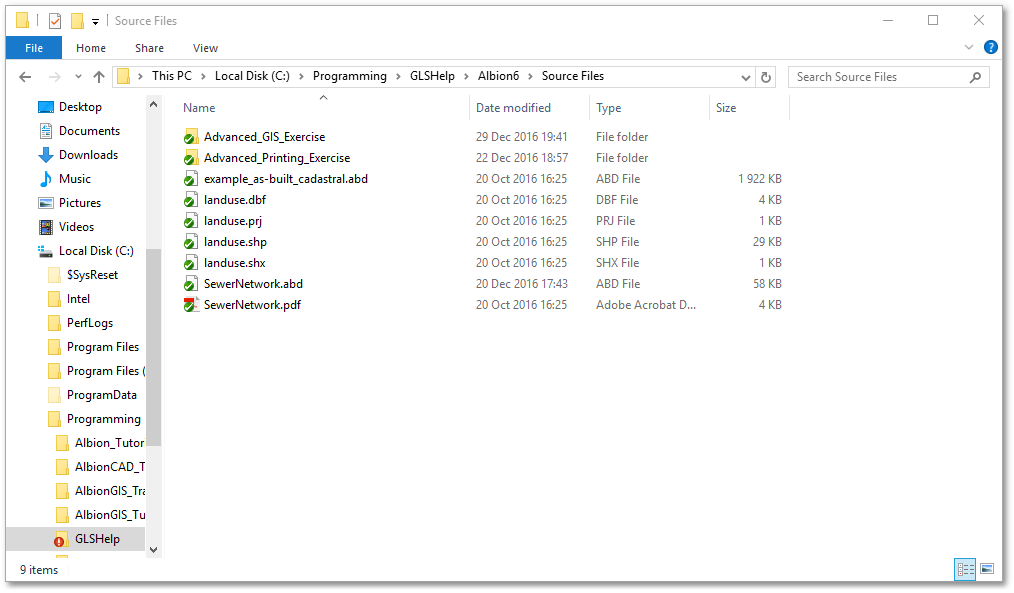
Task: Click the New folder quick access icon
Action: click(78, 21)
